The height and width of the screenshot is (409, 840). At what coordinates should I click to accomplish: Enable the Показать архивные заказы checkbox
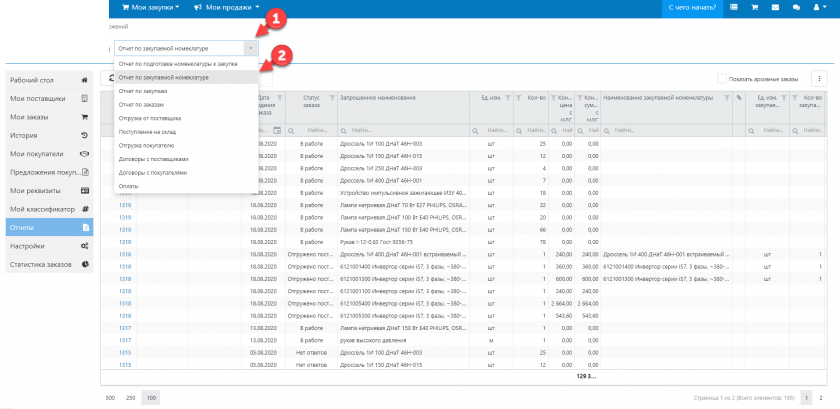(x=723, y=79)
